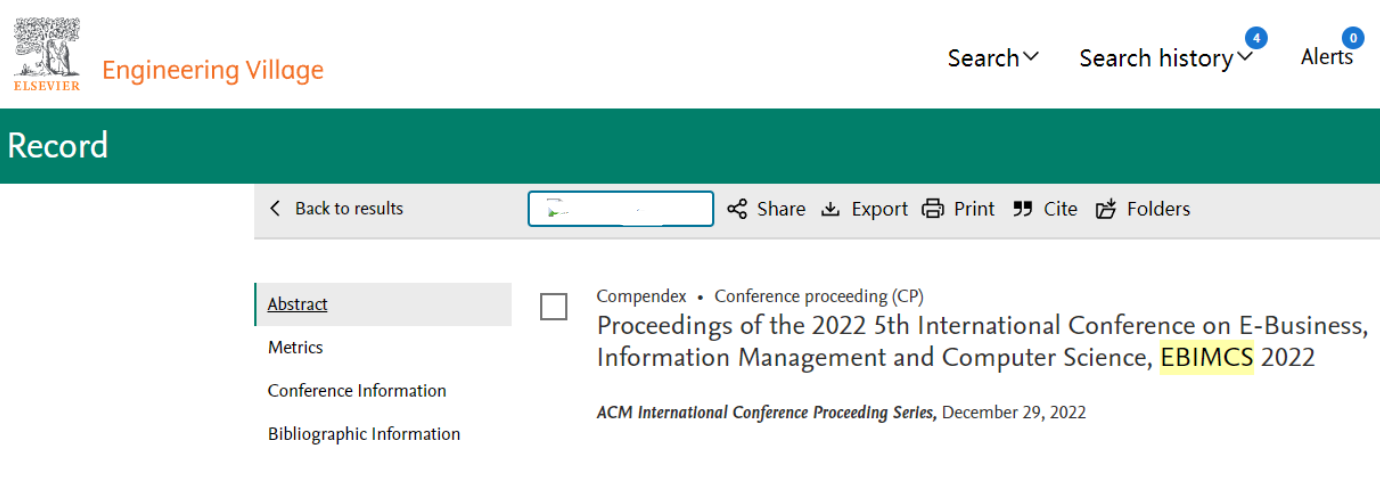
Task: Click the Alerts count badge showing zero
Action: coord(1353,39)
